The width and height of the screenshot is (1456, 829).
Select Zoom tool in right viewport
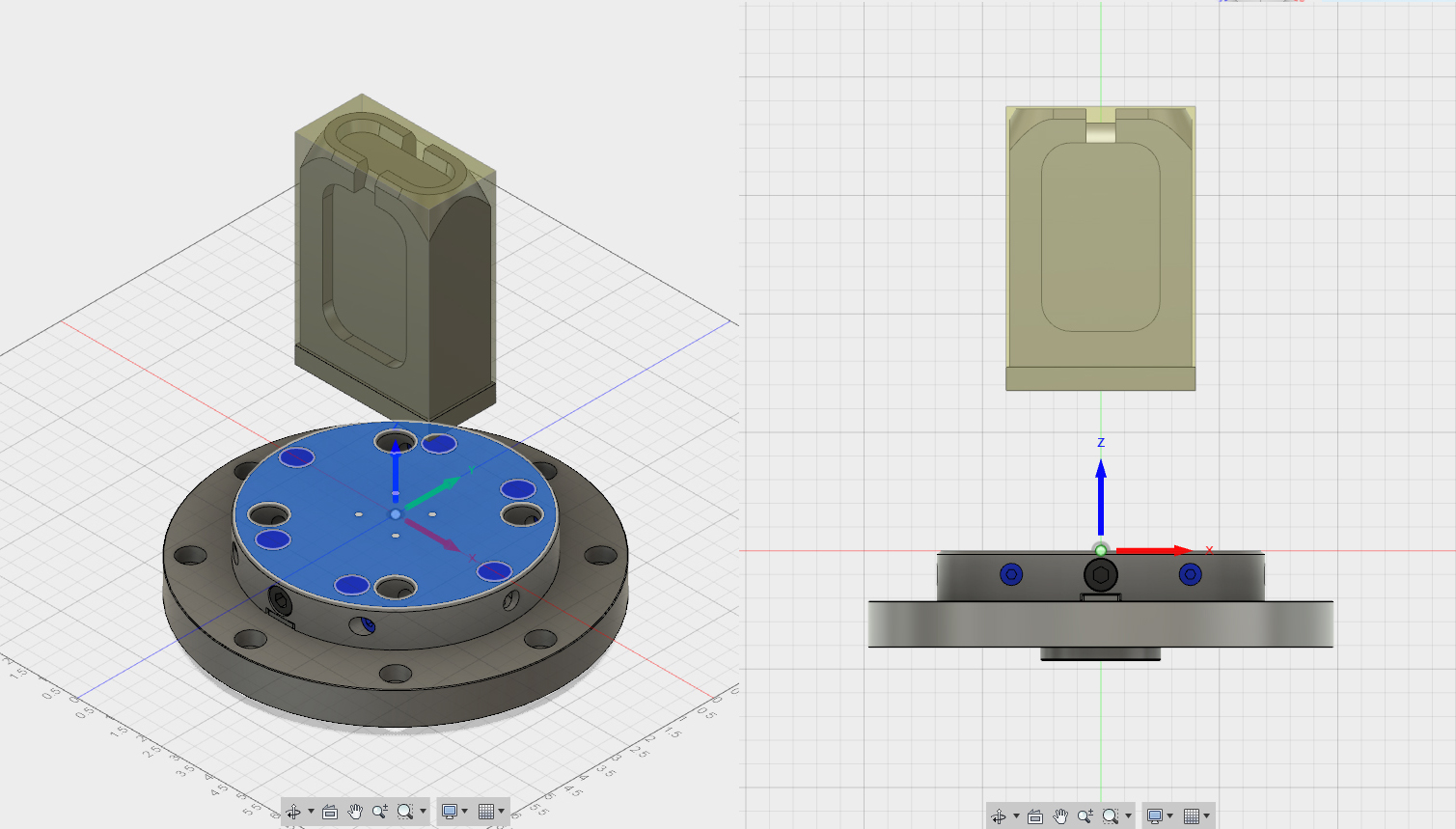(1085, 816)
